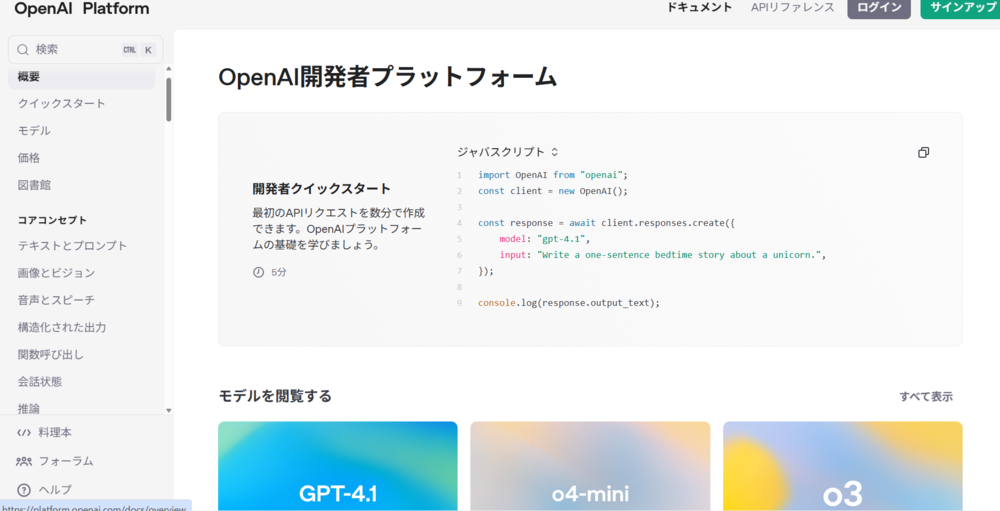Open the 料理本 link
This screenshot has width=1000, height=511.
(x=55, y=433)
